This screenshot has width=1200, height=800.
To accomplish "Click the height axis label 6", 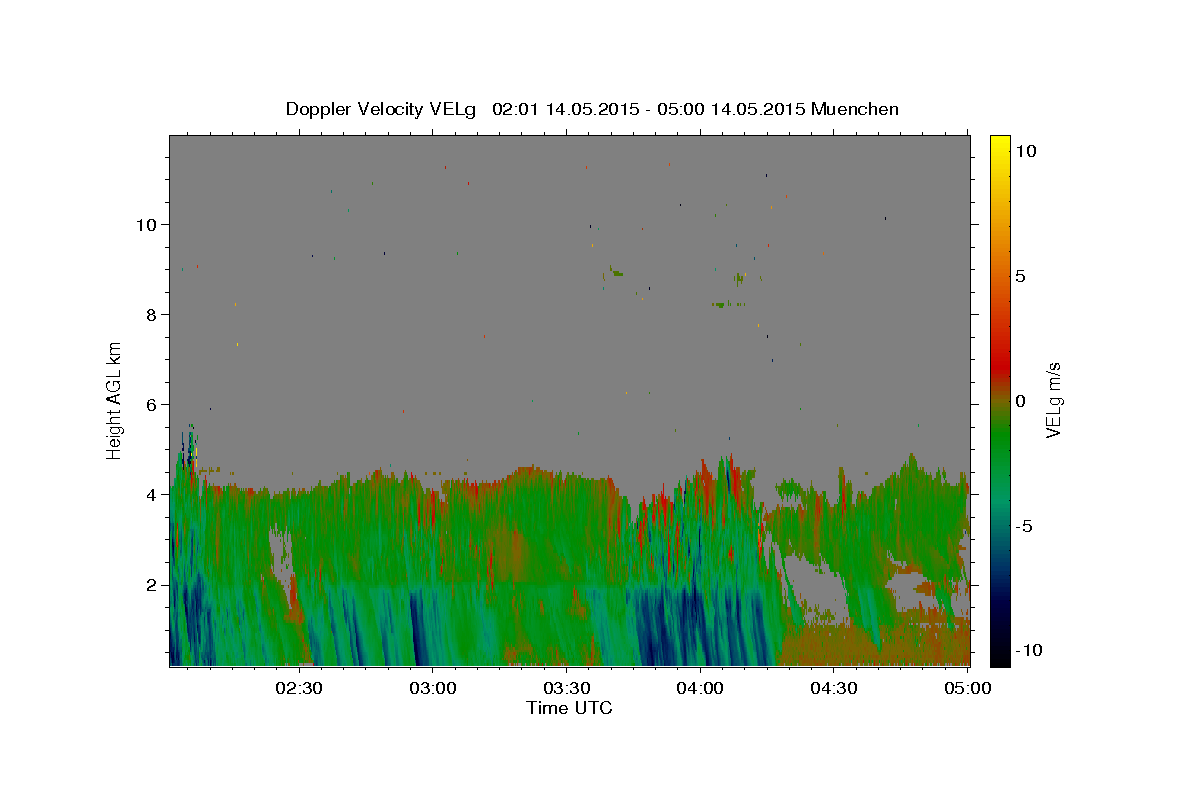I will [153, 404].
